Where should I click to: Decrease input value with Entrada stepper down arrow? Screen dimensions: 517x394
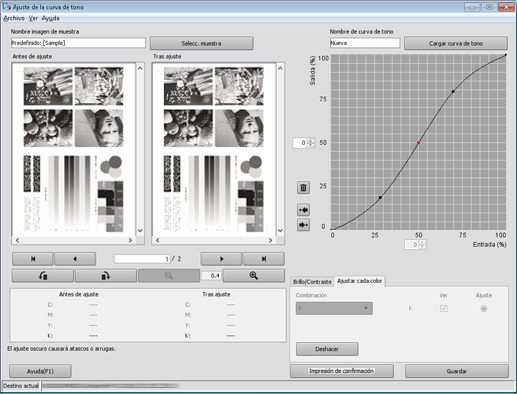(x=422, y=247)
